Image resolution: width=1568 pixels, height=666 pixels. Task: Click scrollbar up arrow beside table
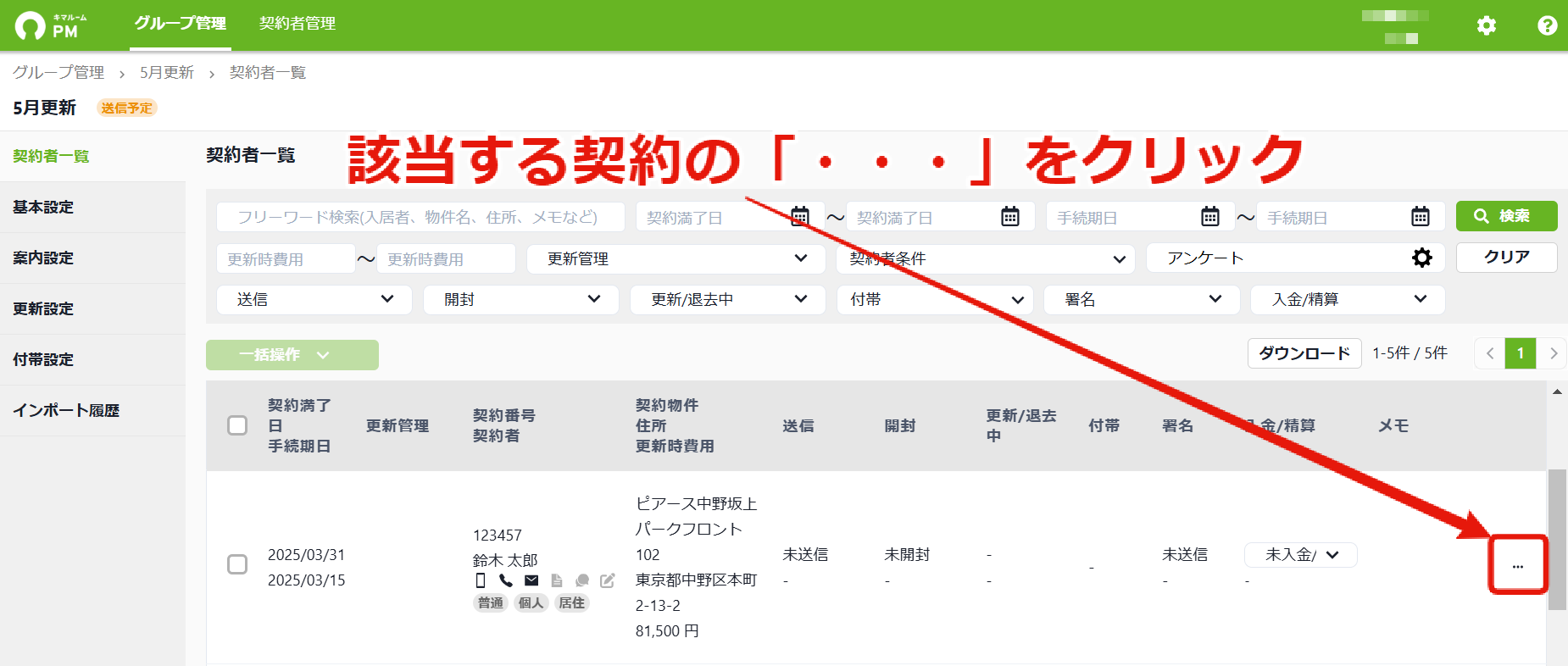1557,391
